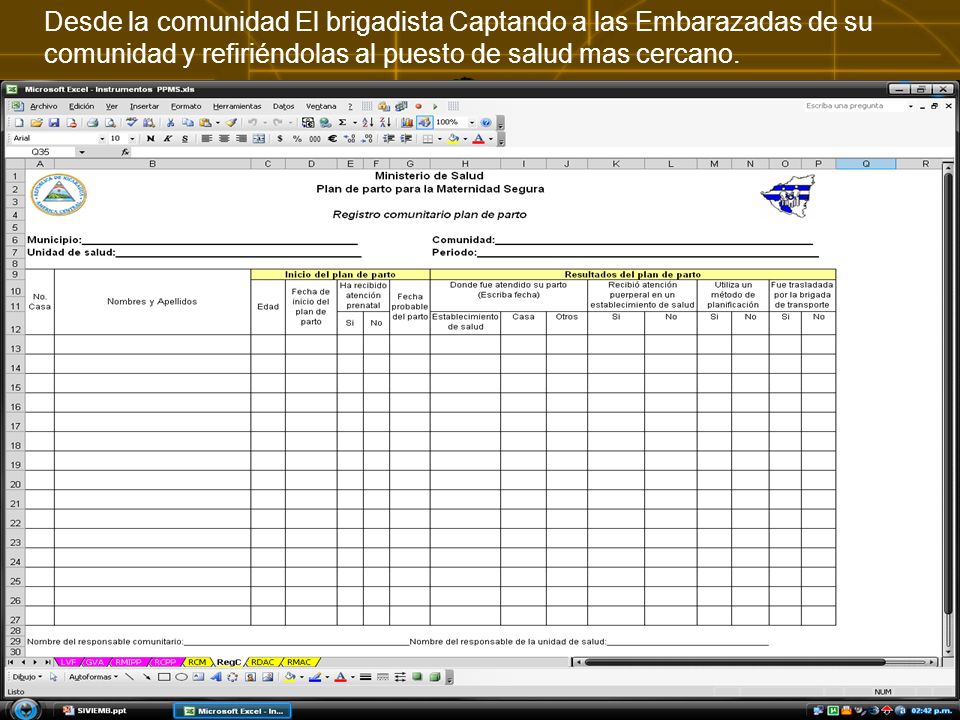The height and width of the screenshot is (720, 960).
Task: Click Fill Color paint bucket in Drawing toolbar
Action: tap(290, 677)
